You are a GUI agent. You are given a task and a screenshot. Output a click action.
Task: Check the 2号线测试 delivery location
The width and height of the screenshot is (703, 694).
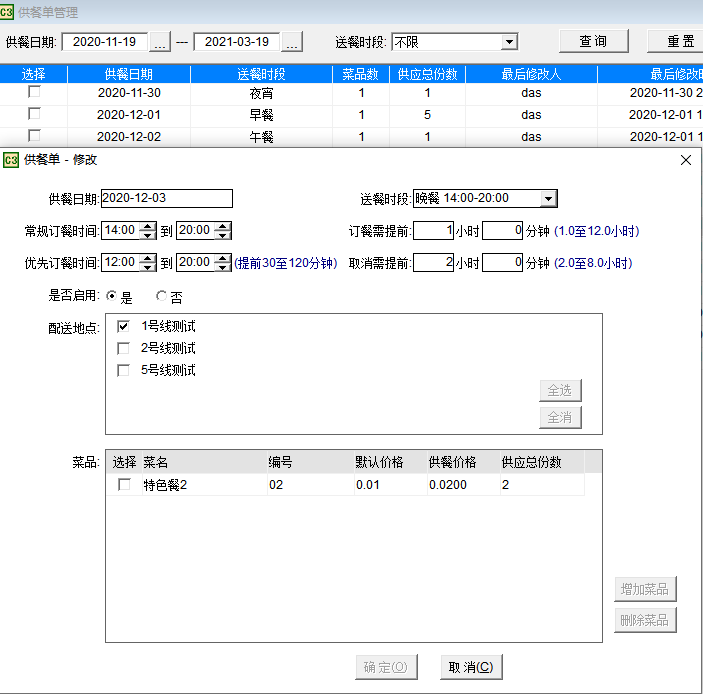pyautogui.click(x=124, y=348)
